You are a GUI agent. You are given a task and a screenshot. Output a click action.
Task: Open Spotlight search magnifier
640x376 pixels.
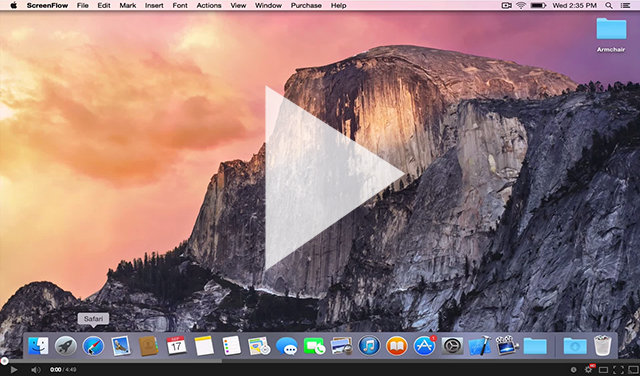click(609, 5)
